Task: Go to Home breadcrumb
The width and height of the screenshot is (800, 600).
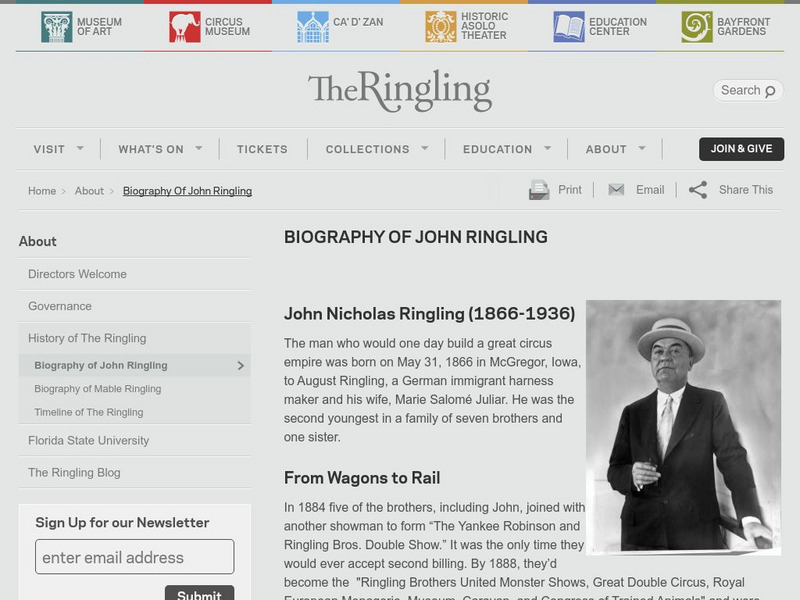Action: point(42,191)
